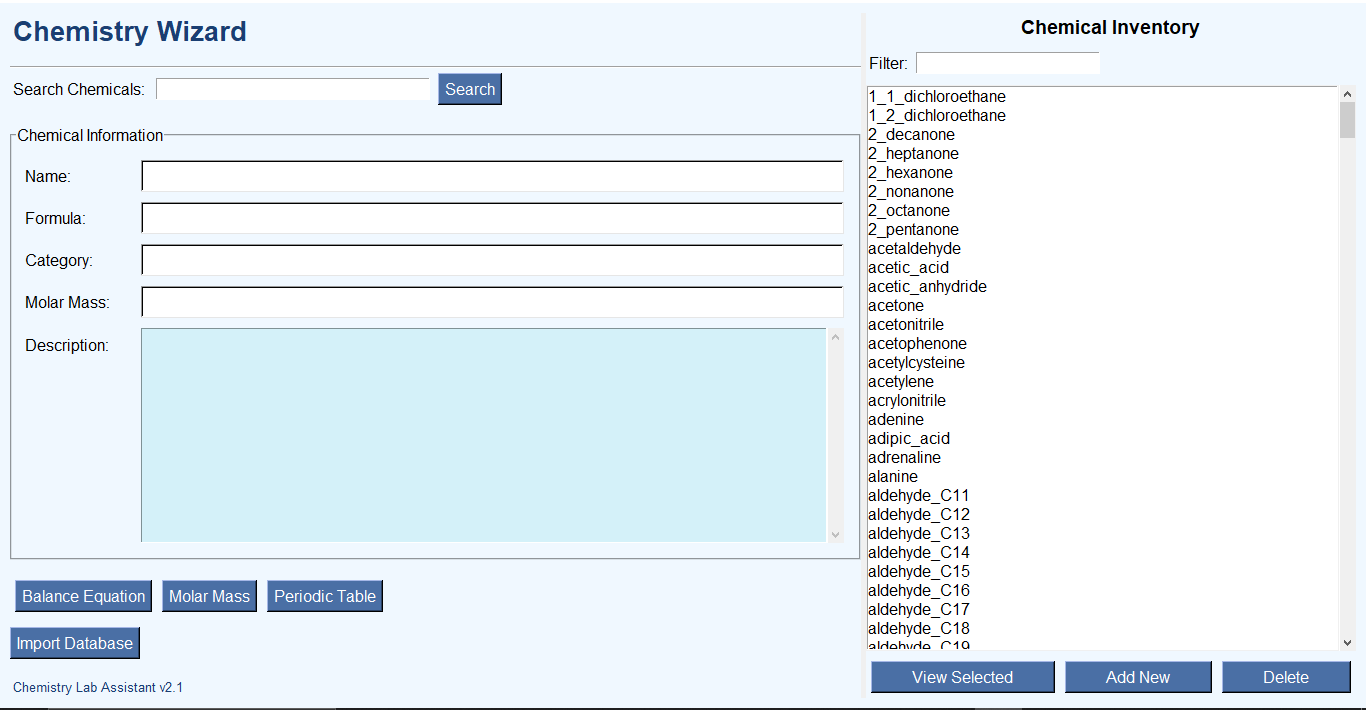Click inventory scrollbar down arrow
The width and height of the screenshot is (1366, 710).
point(1347,642)
